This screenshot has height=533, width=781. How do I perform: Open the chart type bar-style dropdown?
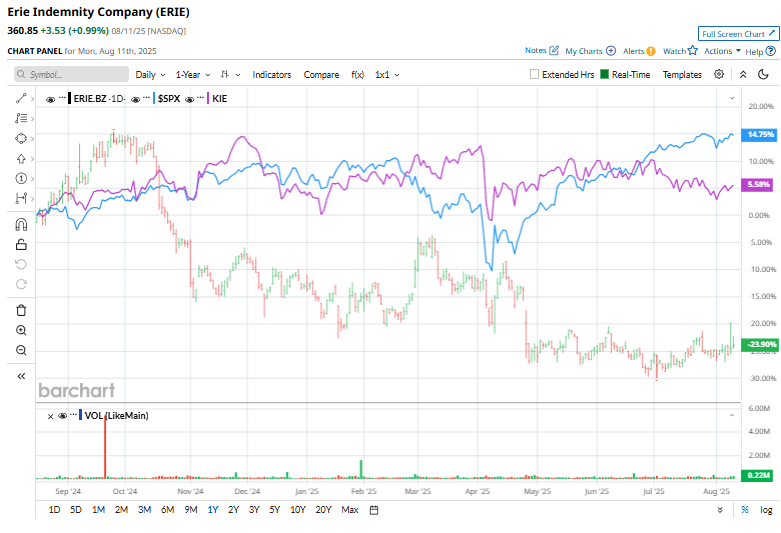click(x=231, y=75)
